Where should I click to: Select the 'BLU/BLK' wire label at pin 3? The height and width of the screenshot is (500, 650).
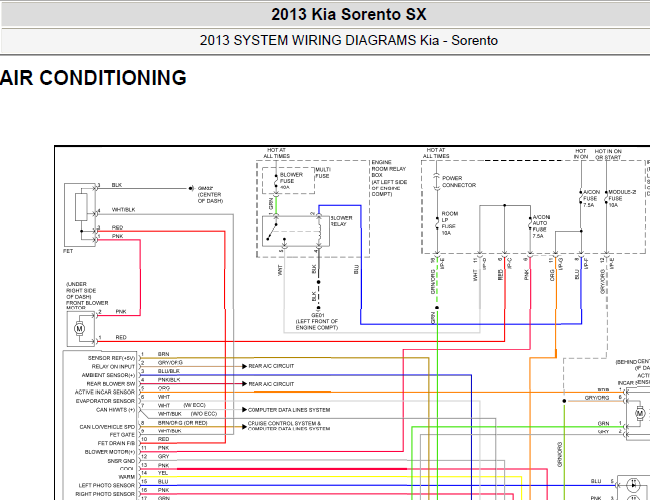click(x=169, y=371)
